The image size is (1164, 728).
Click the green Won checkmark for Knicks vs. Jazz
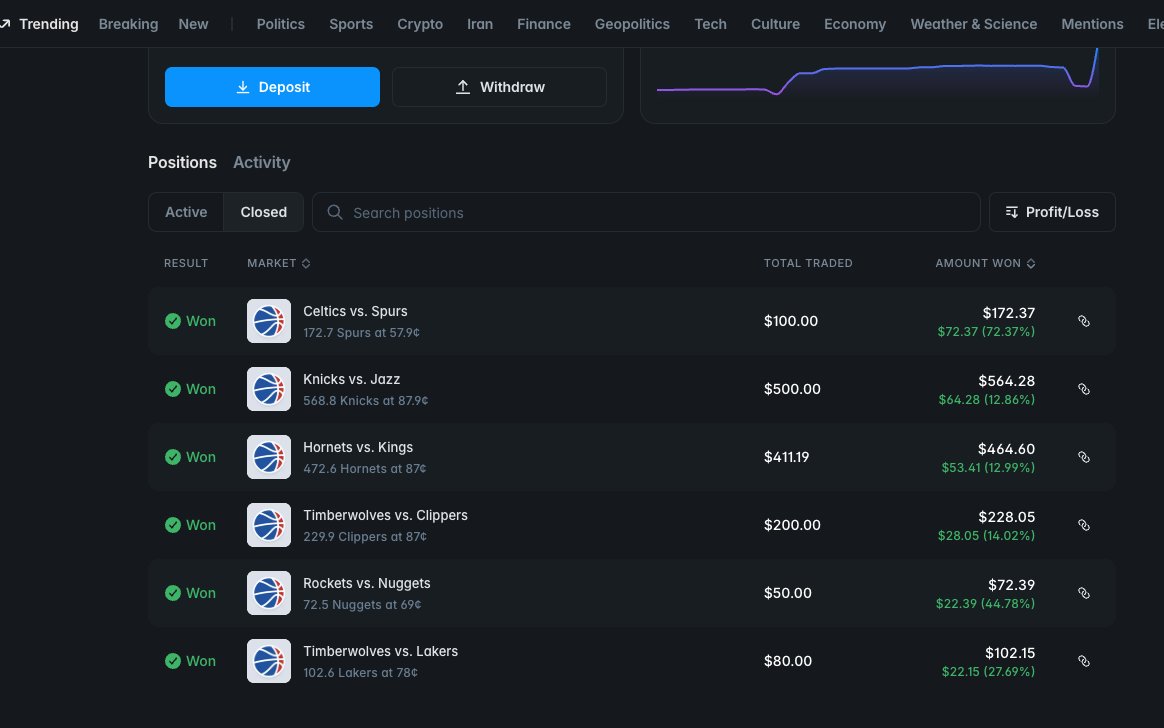[x=173, y=389]
